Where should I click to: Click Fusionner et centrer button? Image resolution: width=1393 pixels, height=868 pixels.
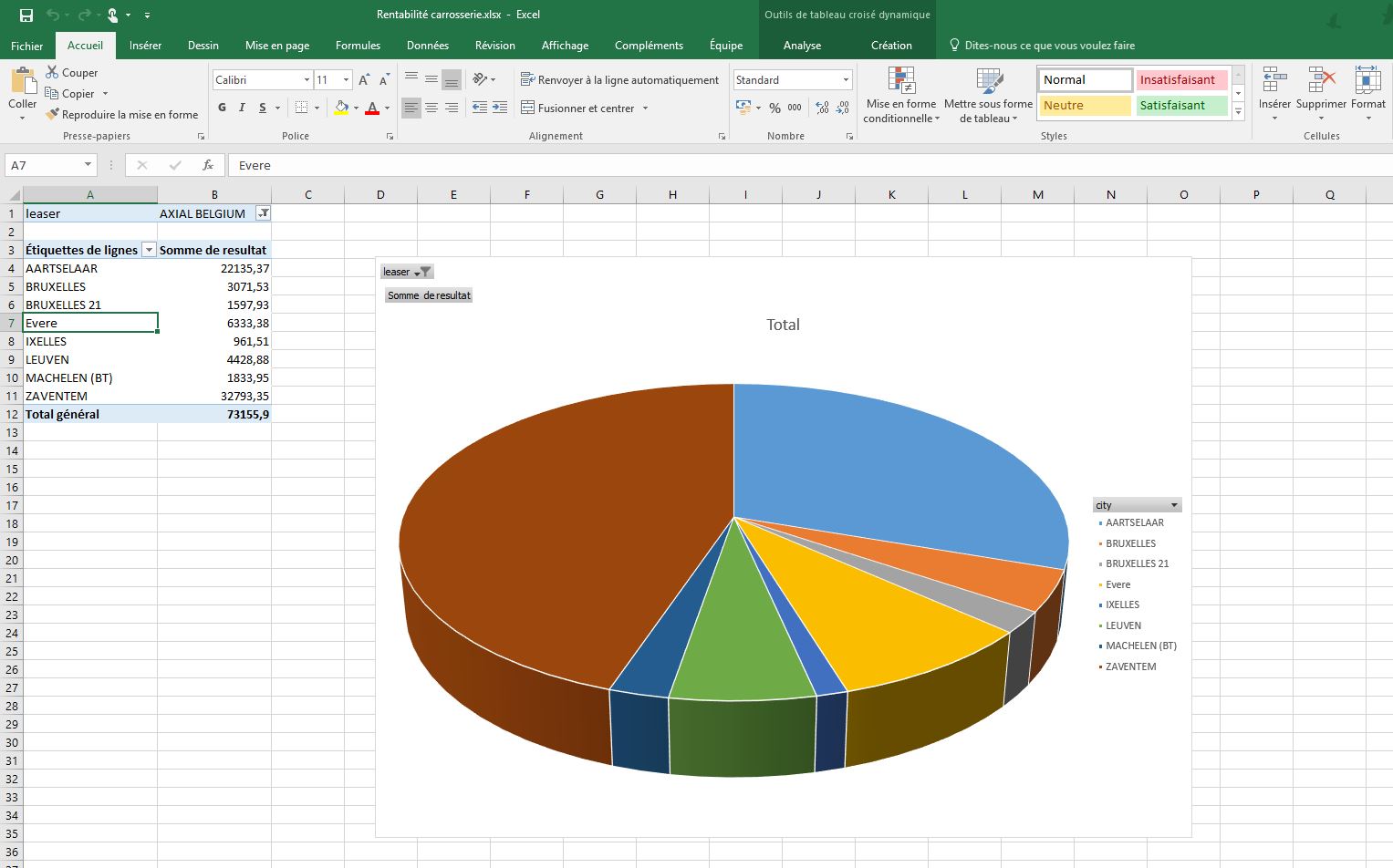tap(578, 108)
